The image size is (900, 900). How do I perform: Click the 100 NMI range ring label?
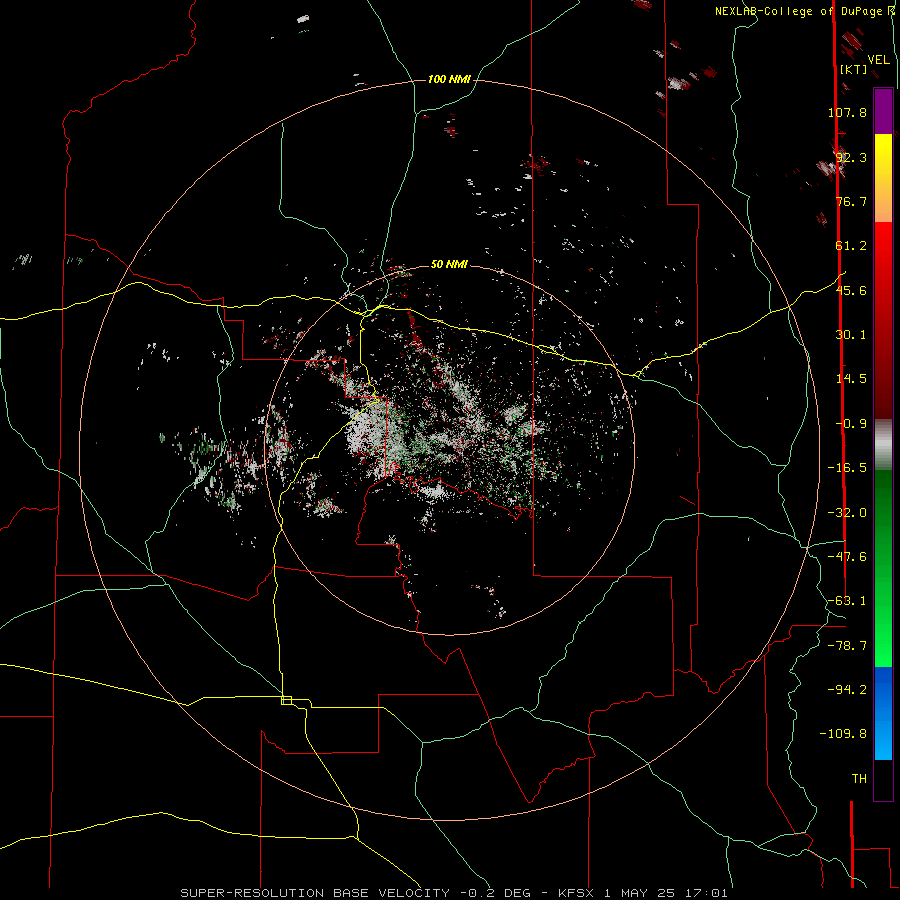(x=449, y=79)
